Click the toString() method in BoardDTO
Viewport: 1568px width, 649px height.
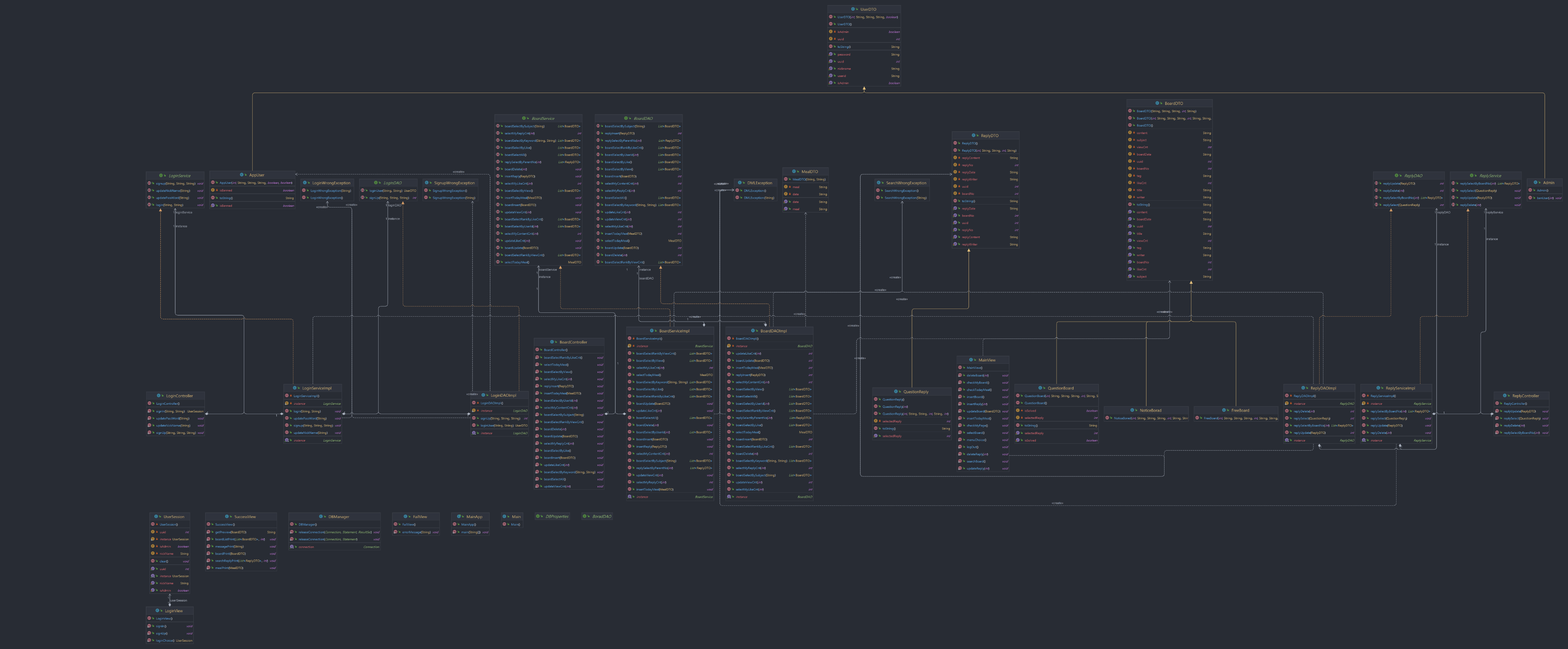coord(1143,204)
